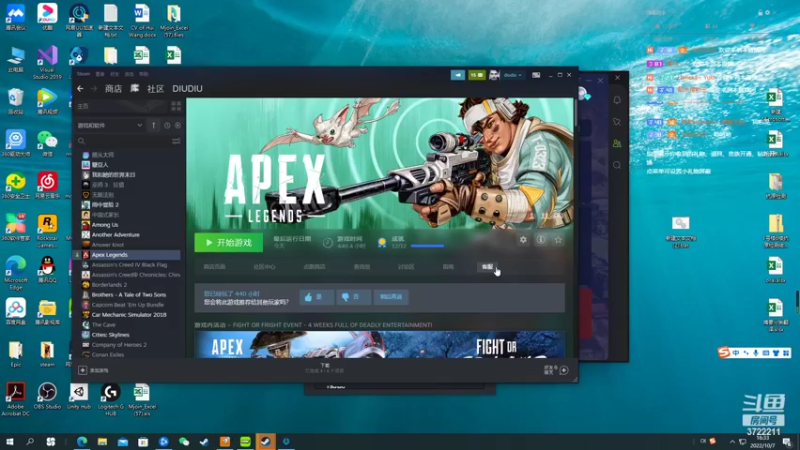Expand the games and software dropdown

[110, 126]
